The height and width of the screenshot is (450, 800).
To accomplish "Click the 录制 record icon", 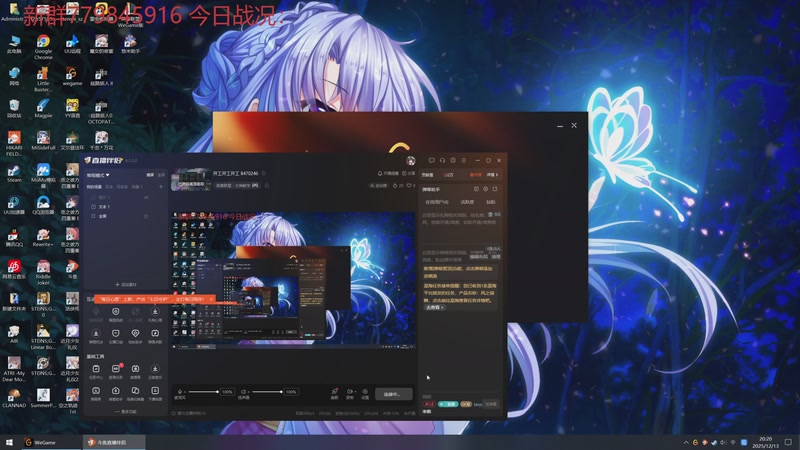I will 349,392.
